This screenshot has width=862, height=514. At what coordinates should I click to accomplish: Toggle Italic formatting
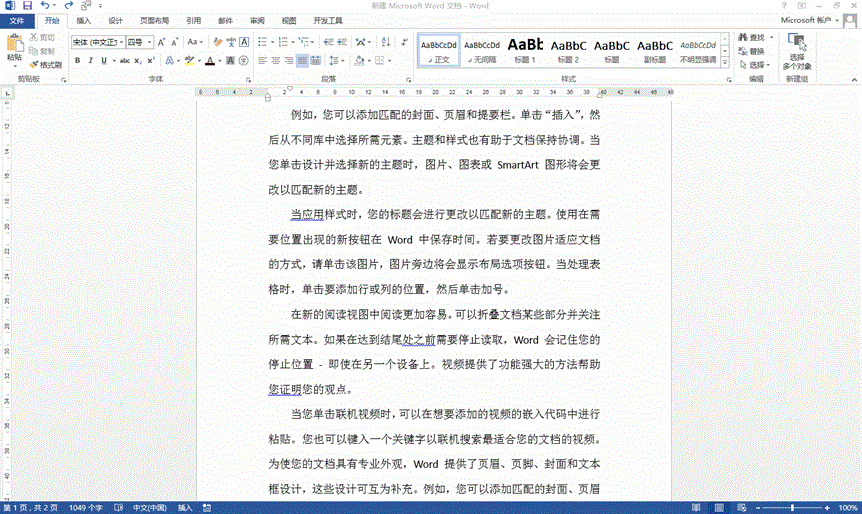coord(90,61)
